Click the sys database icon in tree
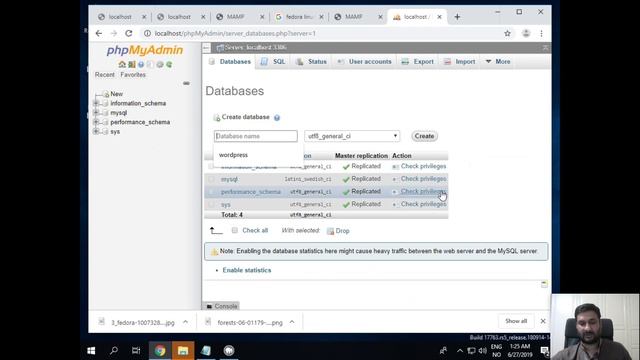Image resolution: width=640 pixels, height=360 pixels. click(105, 131)
